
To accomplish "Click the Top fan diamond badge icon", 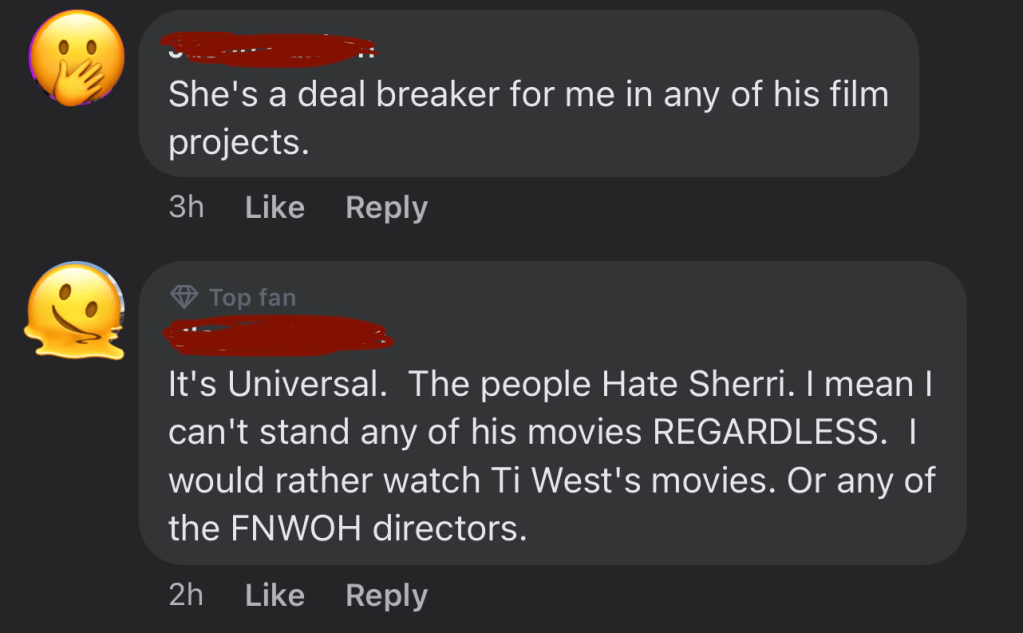I will 185,297.
